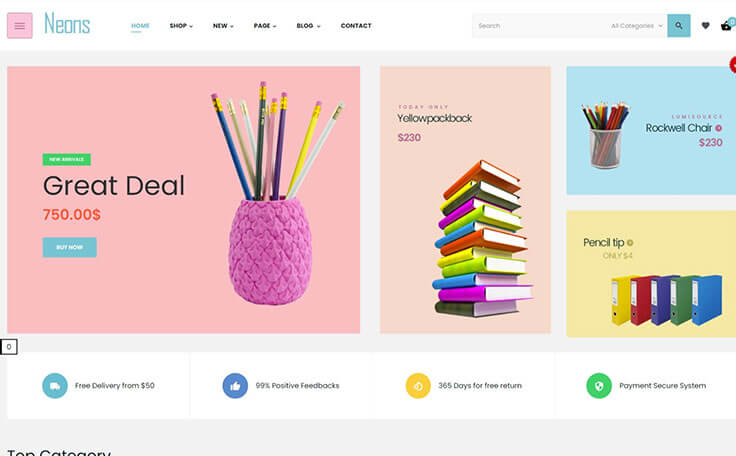The height and width of the screenshot is (456, 736).
Task: Click the thumbs-up Positive Feedbacks icon
Action: [x=235, y=386]
